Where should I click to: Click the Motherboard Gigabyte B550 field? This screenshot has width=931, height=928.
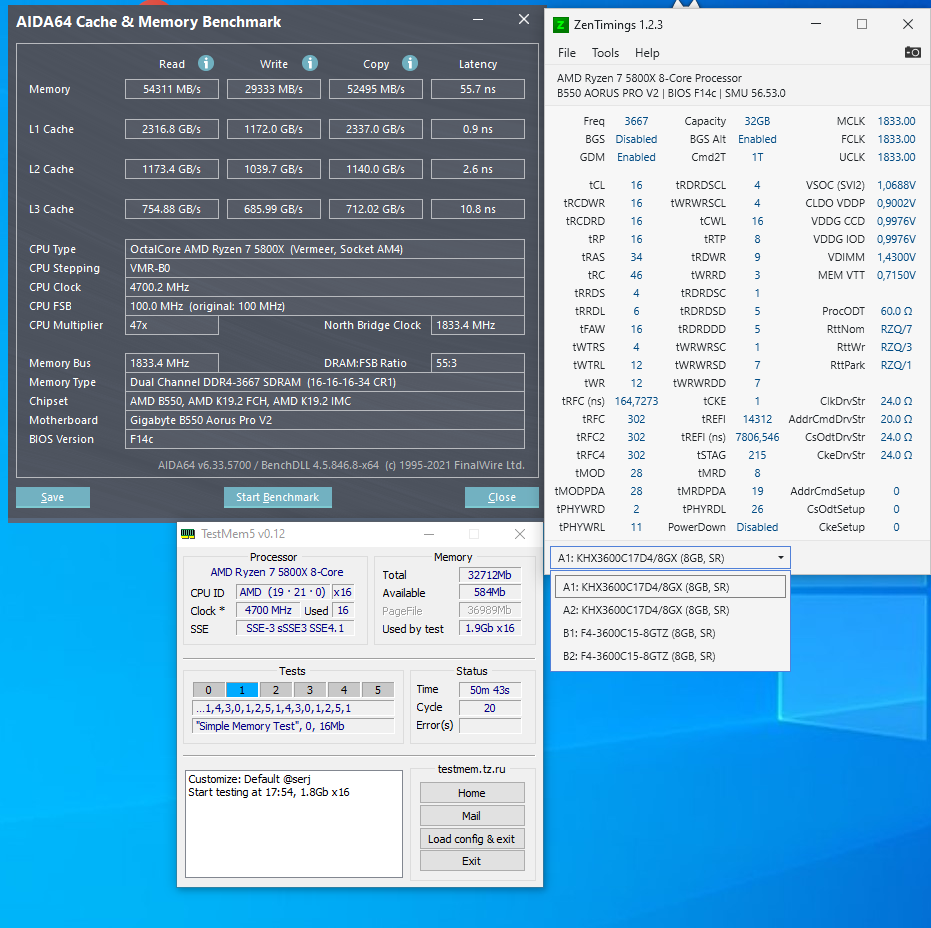tap(325, 420)
